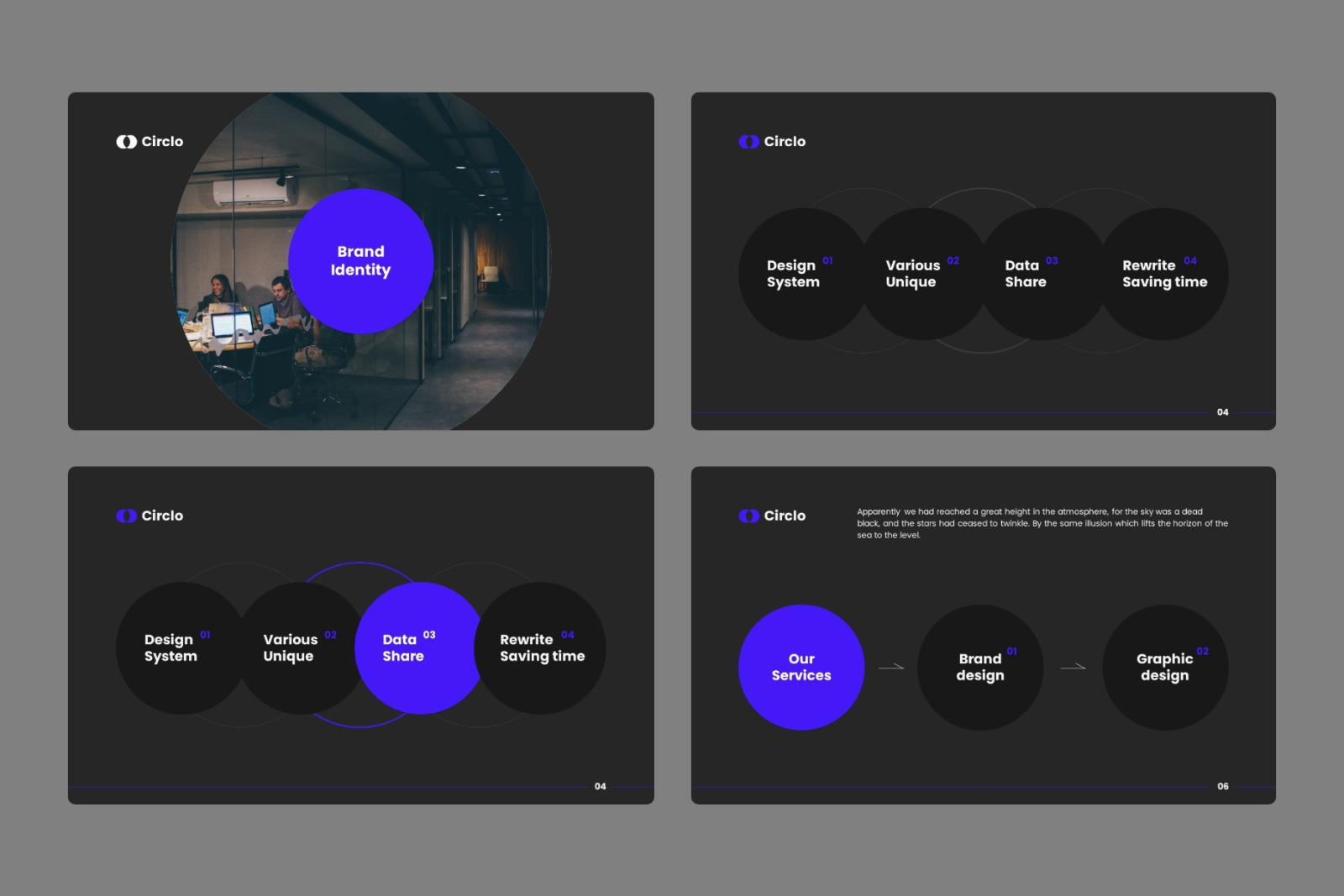Click the paragraph starting with Apparently we had reached
Image resolution: width=1344 pixels, height=896 pixels.
[1042, 523]
